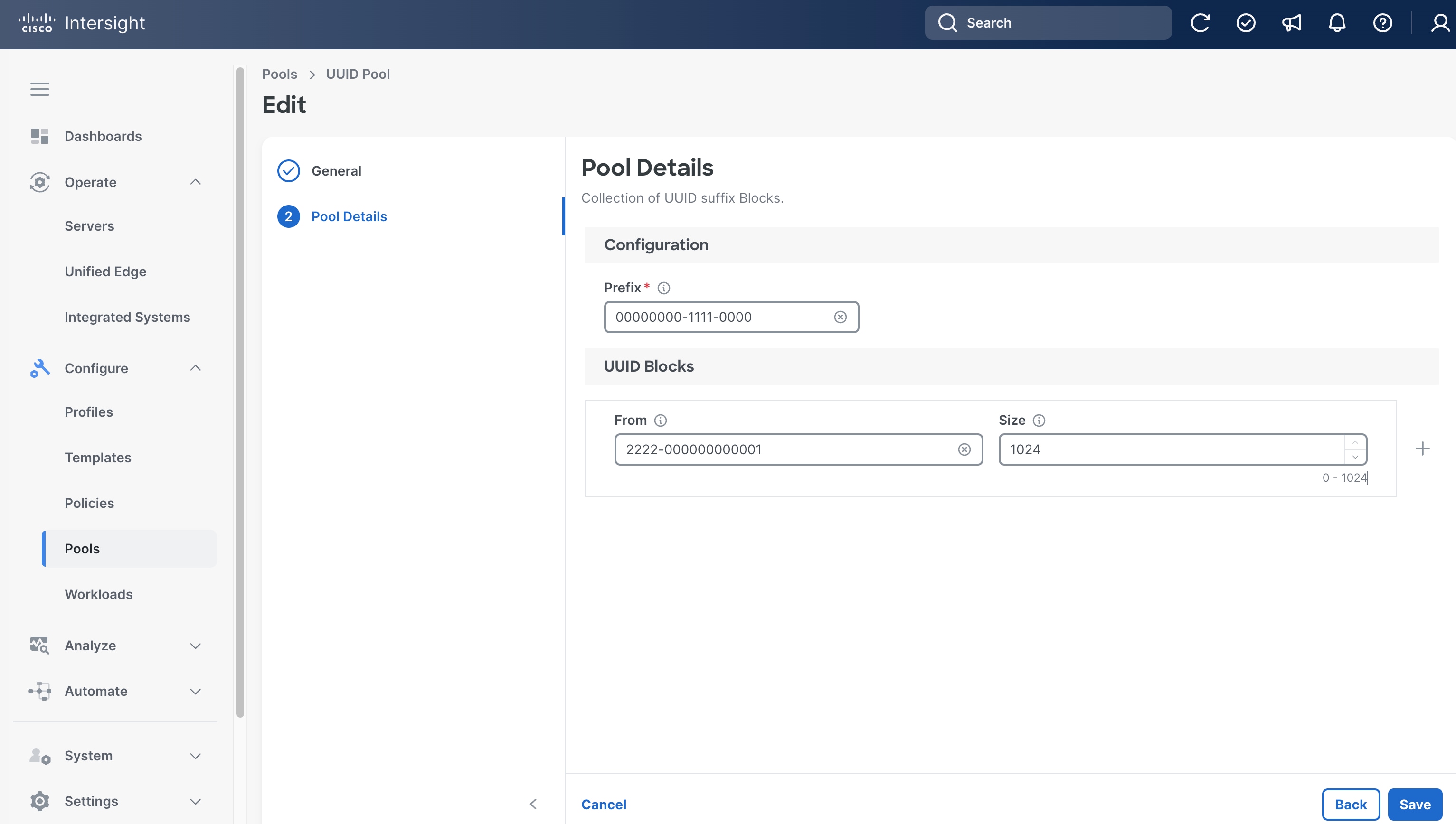Collapse the wizard steps panel arrow
This screenshot has height=824, width=1456.
533,804
